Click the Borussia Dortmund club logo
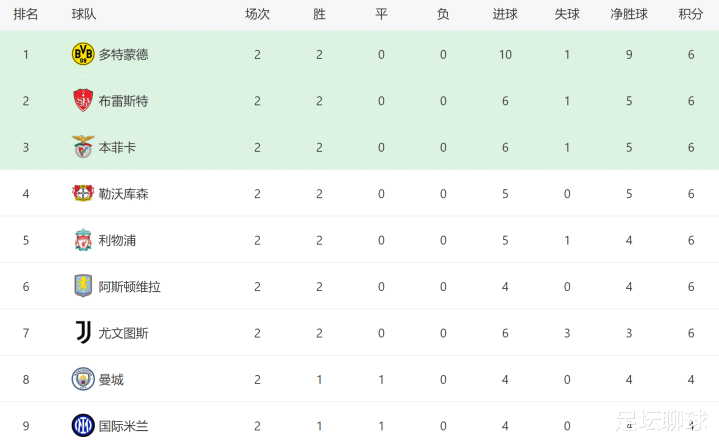 (83, 54)
